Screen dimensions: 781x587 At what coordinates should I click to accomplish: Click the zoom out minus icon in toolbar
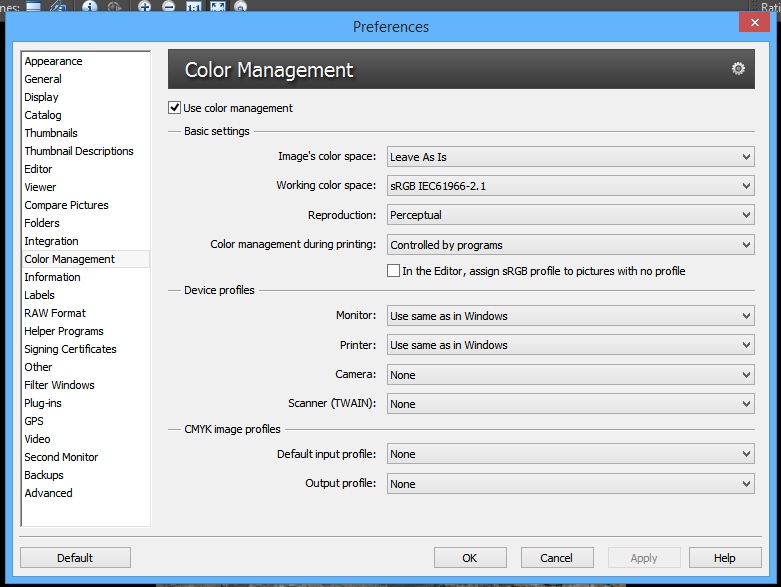168,6
